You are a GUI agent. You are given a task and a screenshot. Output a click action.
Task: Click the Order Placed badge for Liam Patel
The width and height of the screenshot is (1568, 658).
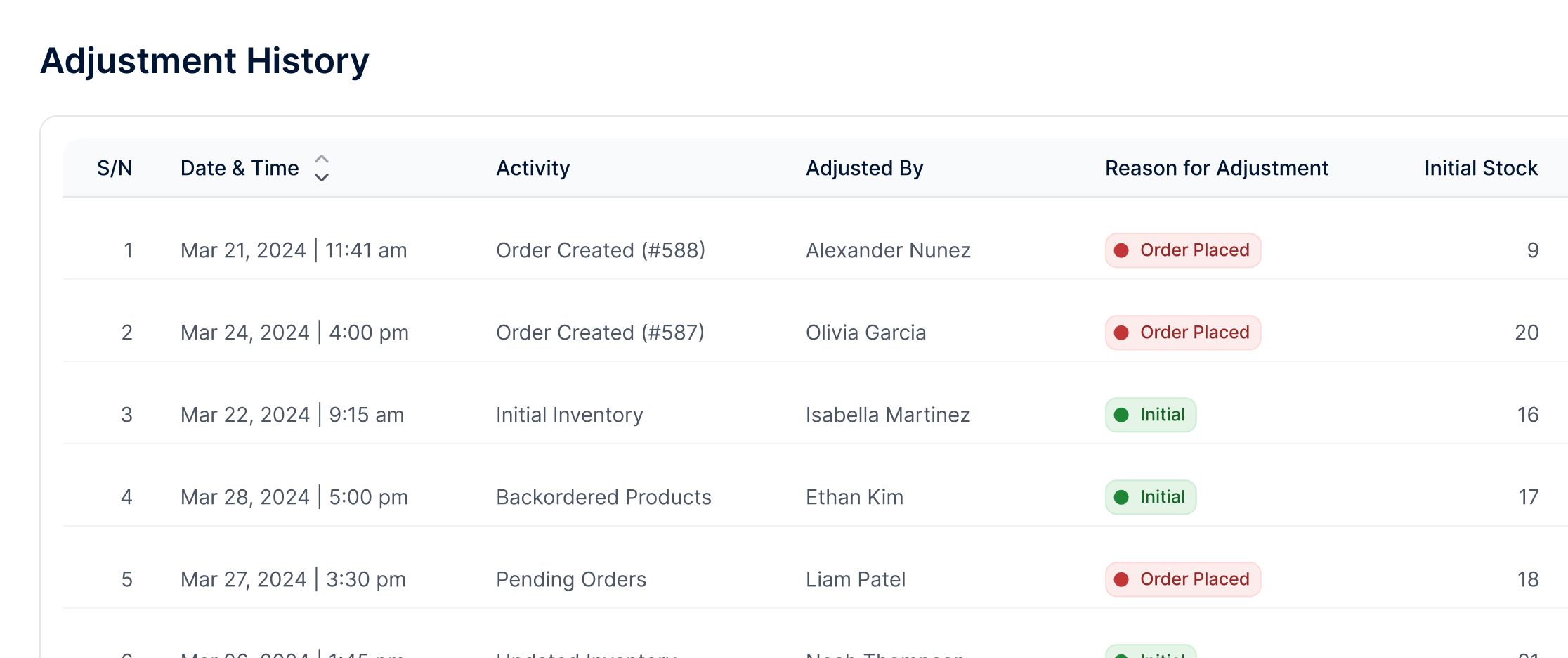click(x=1182, y=579)
